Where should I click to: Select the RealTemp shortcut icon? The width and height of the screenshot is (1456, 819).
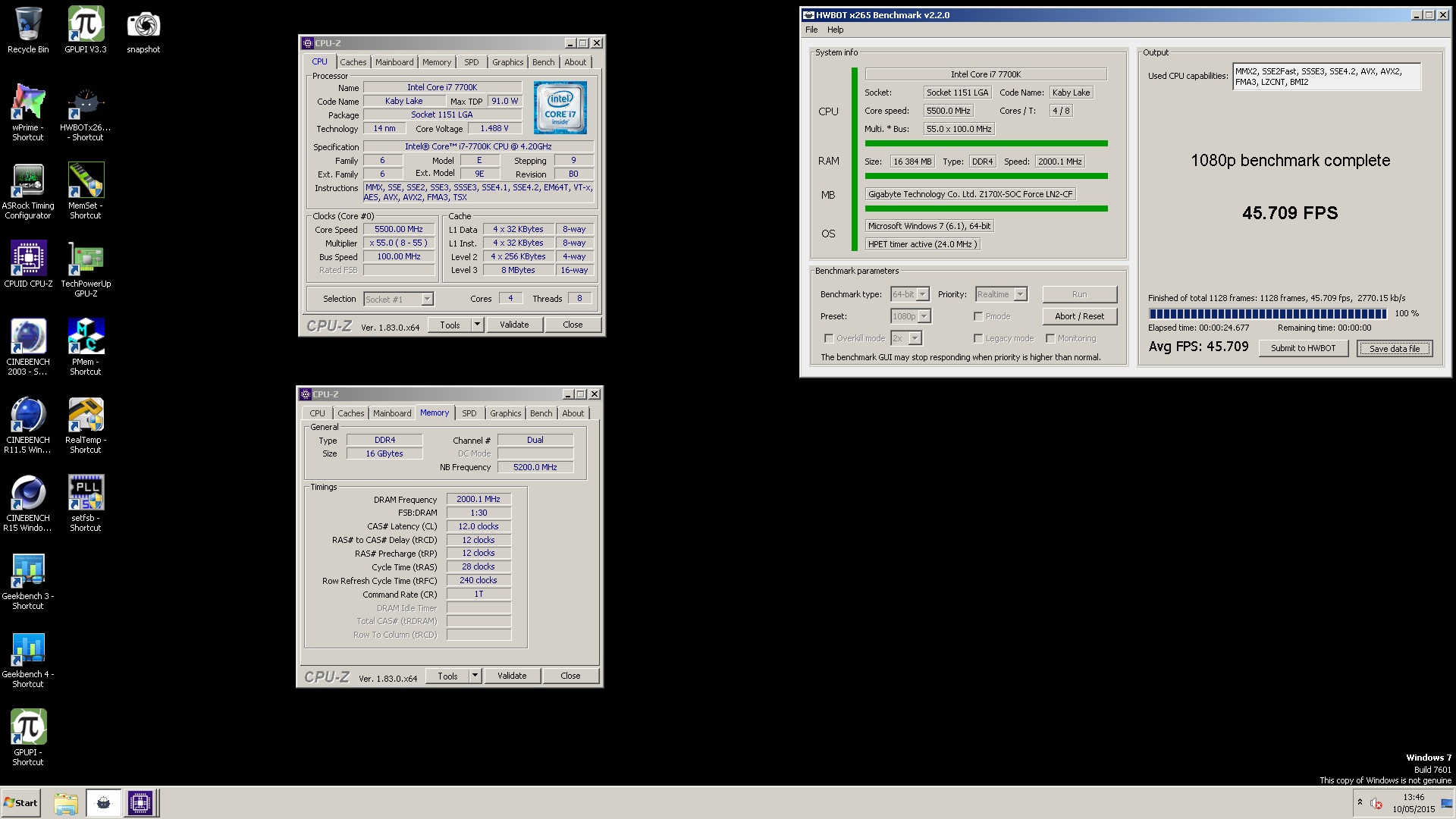click(x=86, y=425)
